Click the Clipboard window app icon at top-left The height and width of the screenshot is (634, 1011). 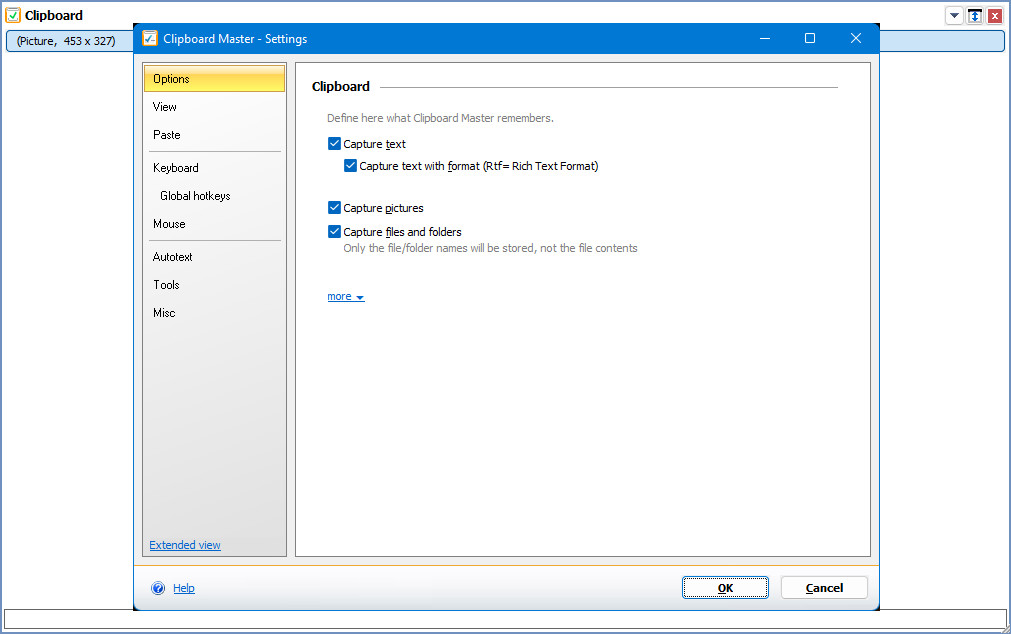pyautogui.click(x=13, y=15)
